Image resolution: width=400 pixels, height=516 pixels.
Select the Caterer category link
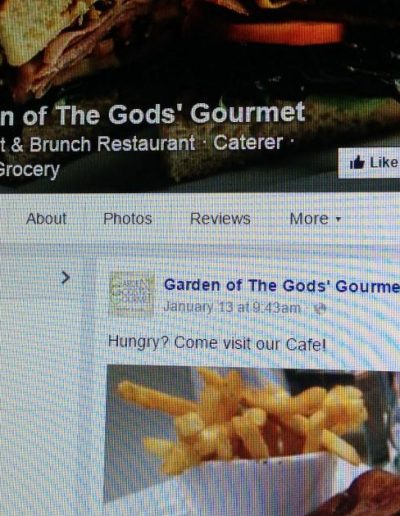coord(248,142)
